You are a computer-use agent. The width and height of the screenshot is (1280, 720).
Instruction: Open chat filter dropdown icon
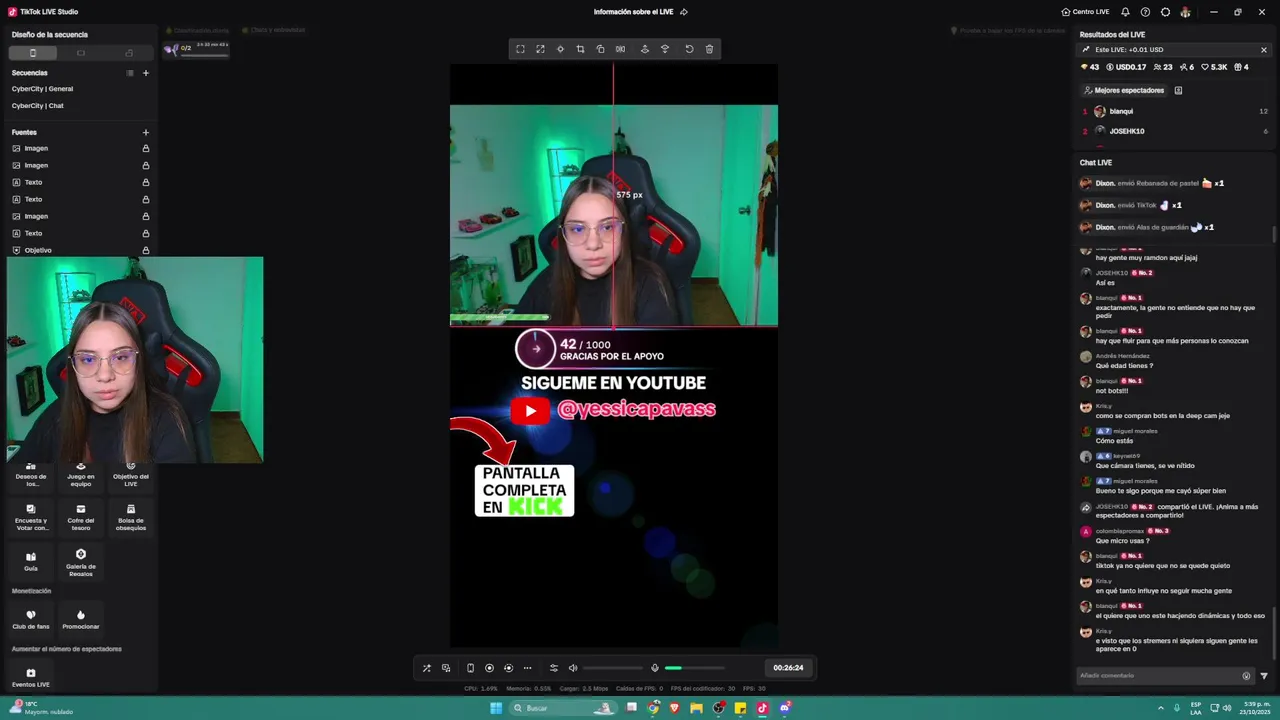coord(1264,676)
